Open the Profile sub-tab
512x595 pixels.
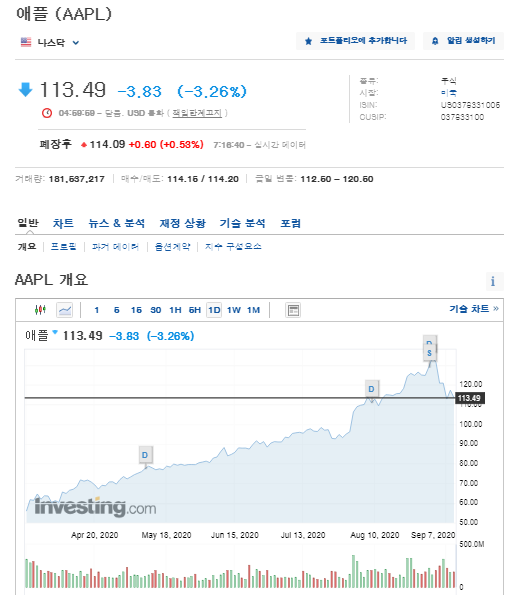coord(63,247)
